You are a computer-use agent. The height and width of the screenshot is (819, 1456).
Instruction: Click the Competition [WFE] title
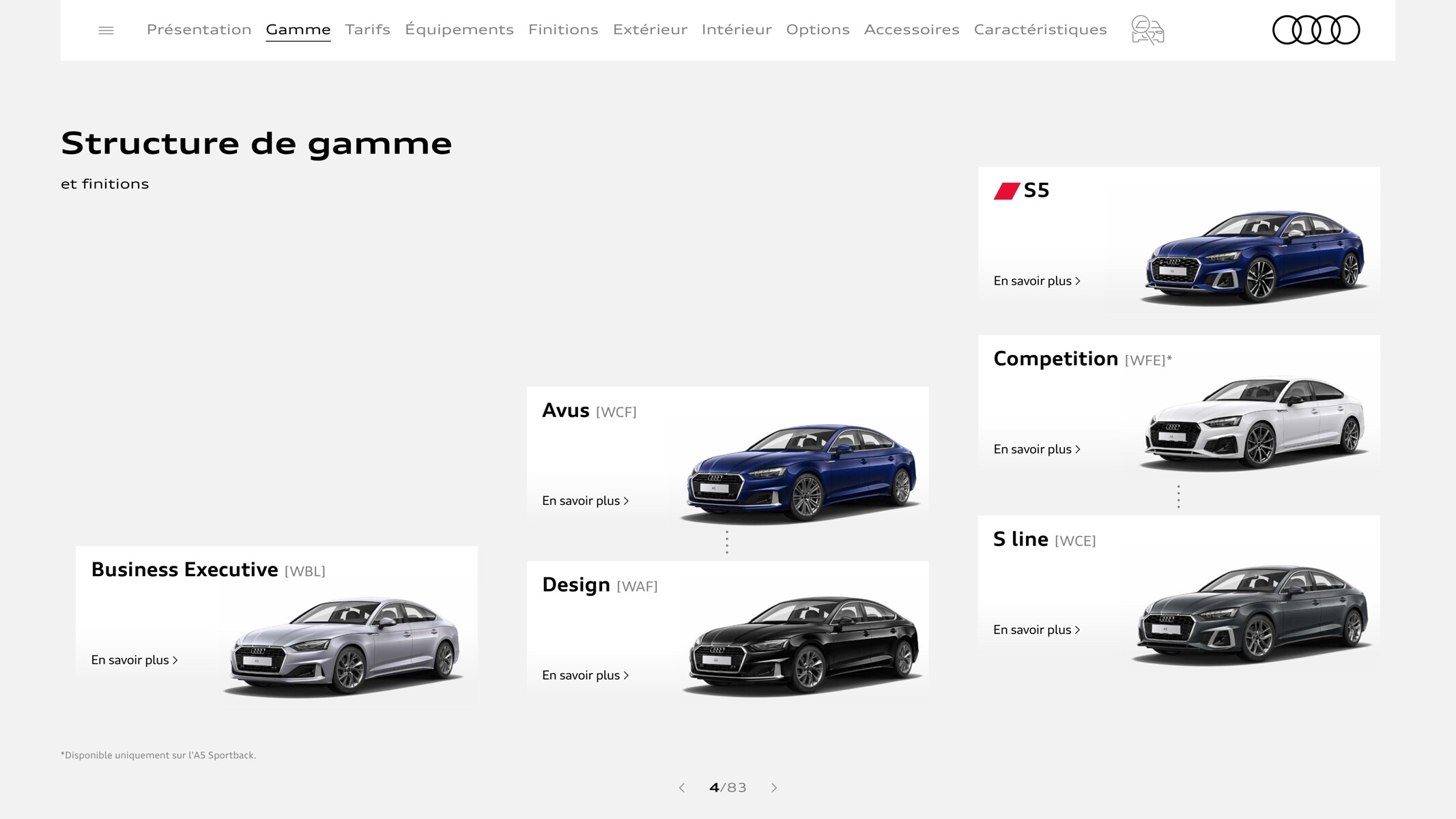tap(1083, 359)
